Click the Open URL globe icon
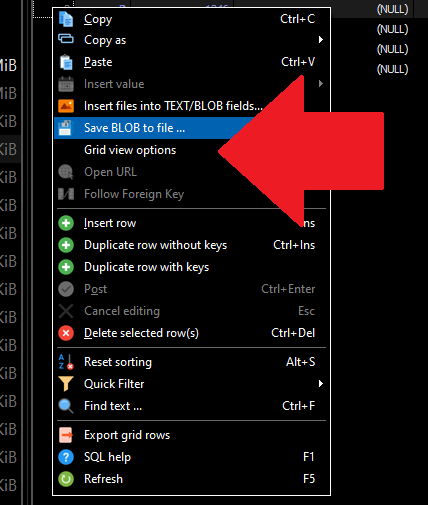 coord(66,172)
